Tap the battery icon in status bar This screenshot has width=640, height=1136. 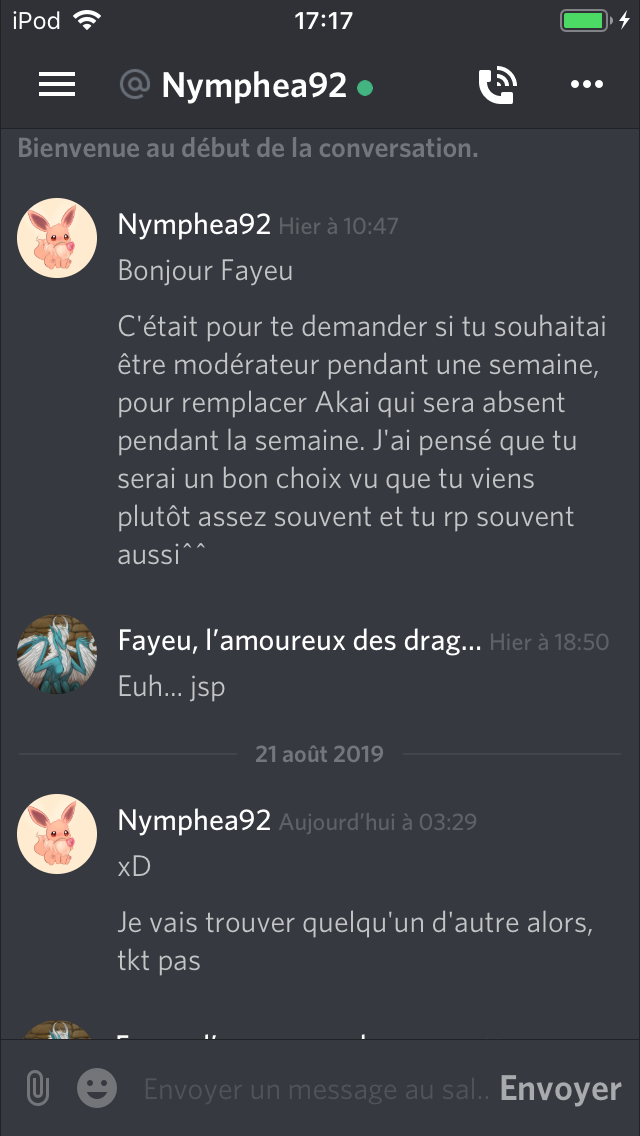tap(584, 20)
